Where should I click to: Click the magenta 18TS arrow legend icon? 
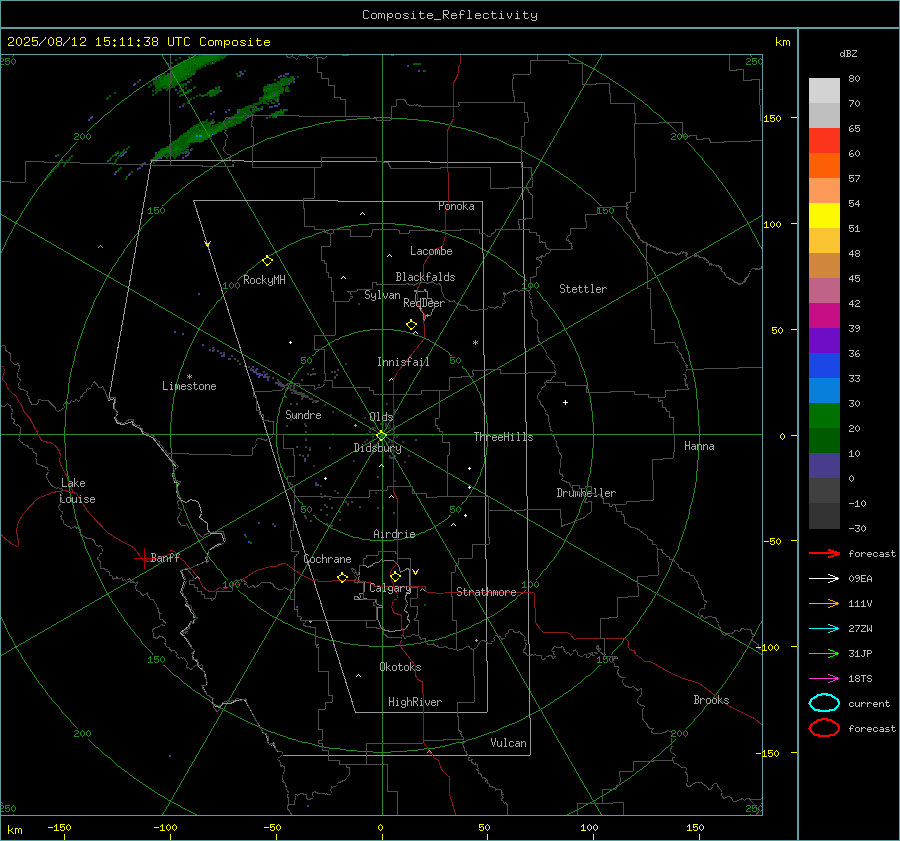(824, 679)
